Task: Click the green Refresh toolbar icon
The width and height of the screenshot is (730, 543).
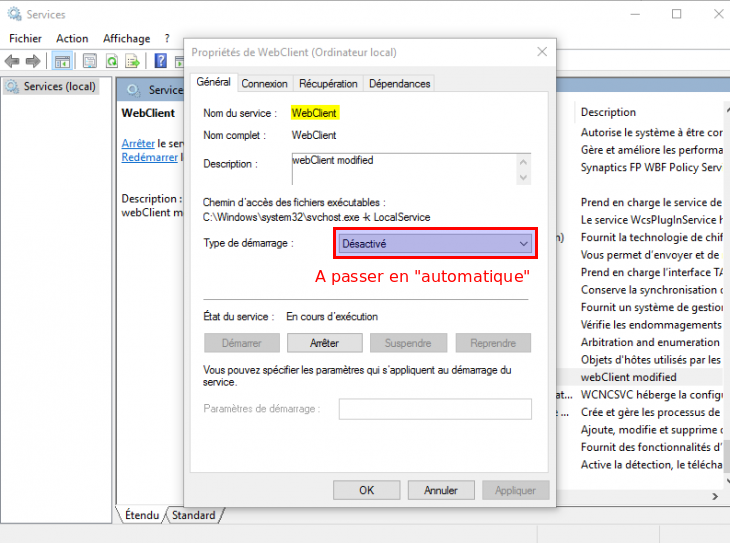Action: [112, 61]
